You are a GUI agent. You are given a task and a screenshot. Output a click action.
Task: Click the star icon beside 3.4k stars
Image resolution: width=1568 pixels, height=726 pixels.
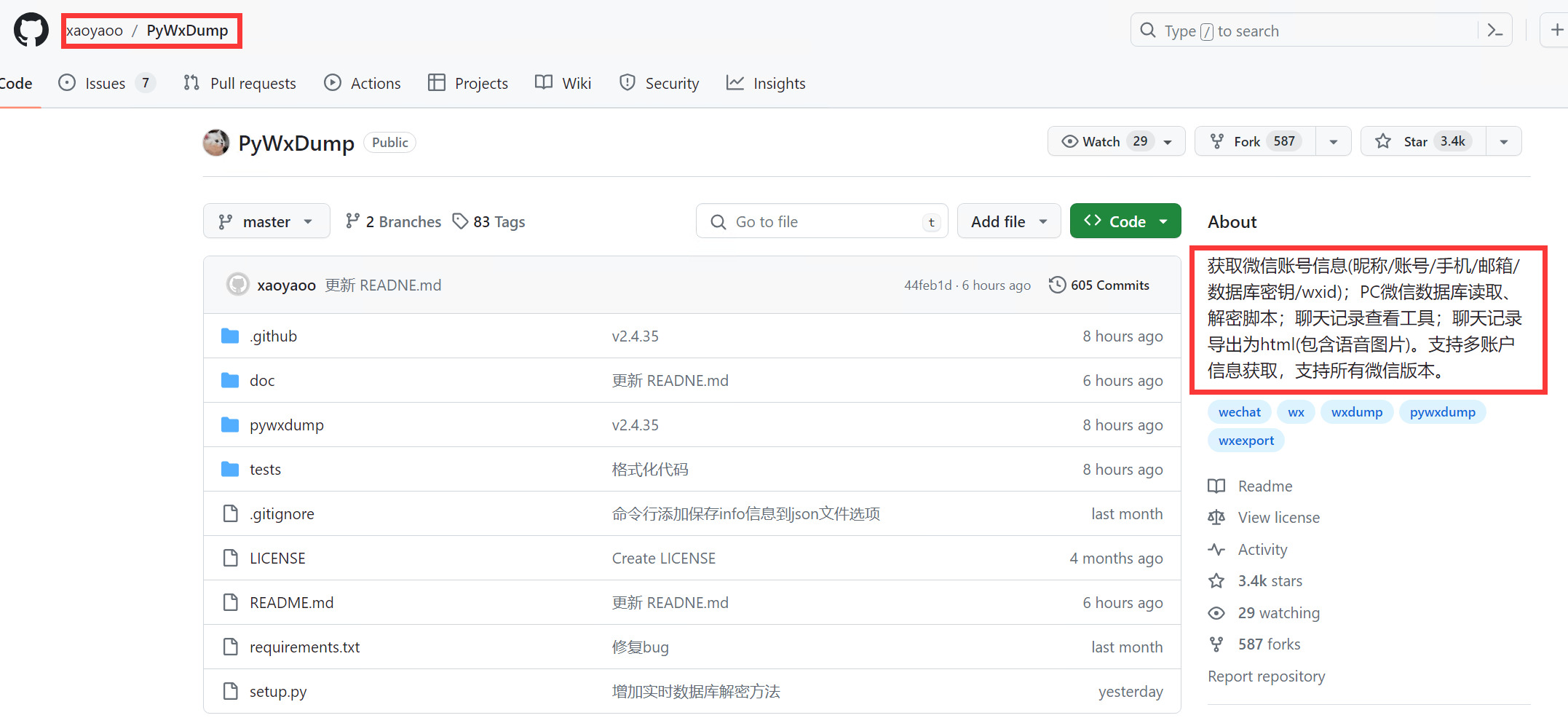[x=1216, y=580]
